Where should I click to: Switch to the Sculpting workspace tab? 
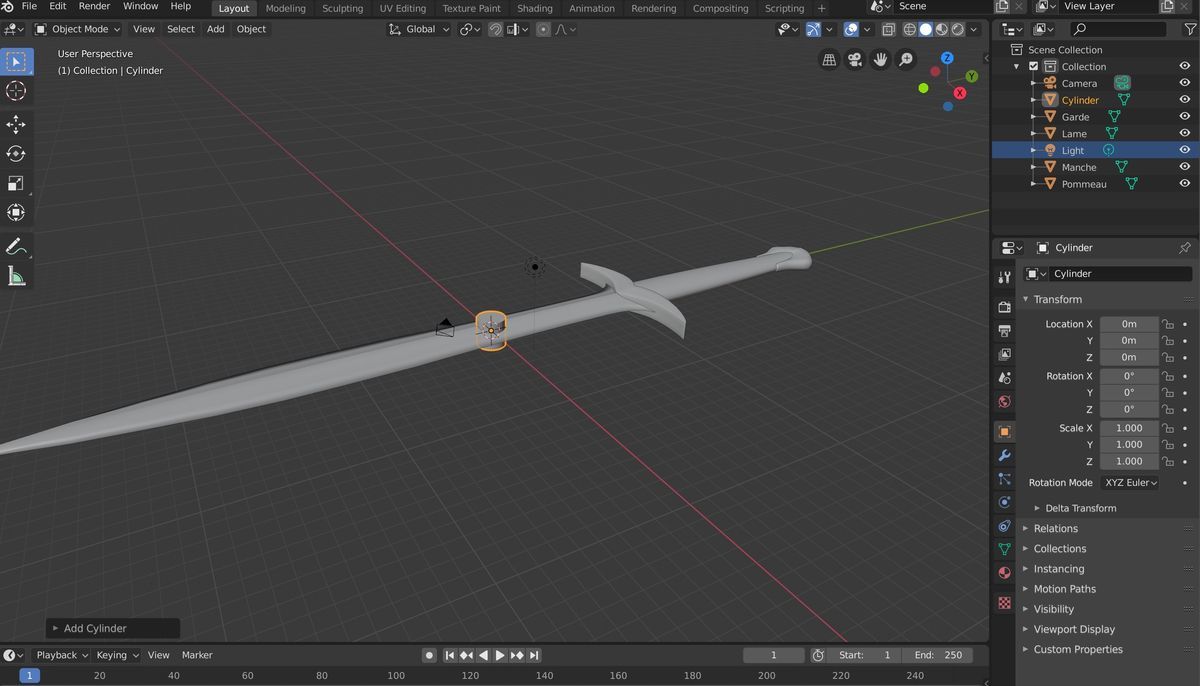[x=342, y=8]
